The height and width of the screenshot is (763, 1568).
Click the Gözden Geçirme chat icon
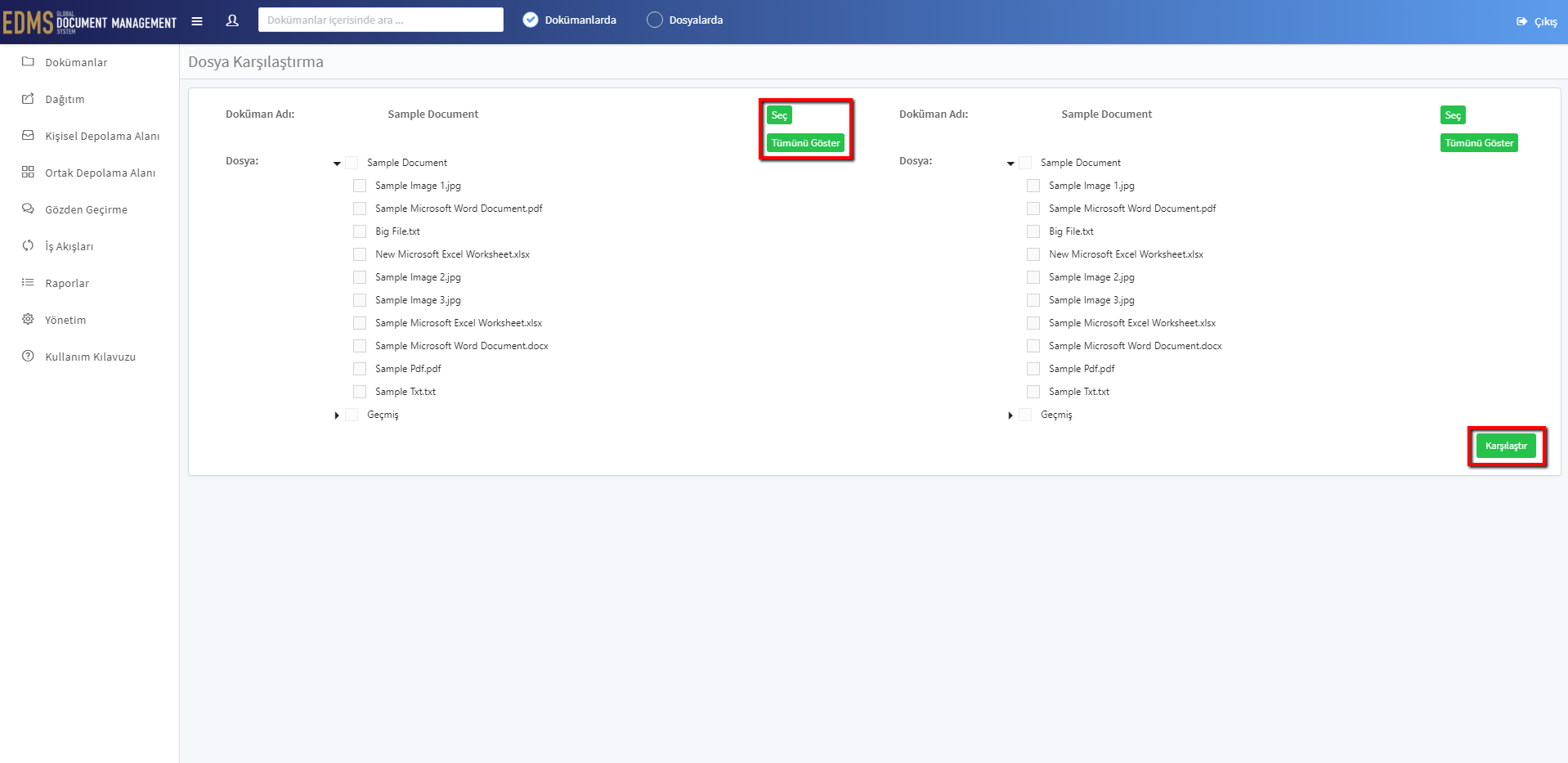[x=28, y=209]
